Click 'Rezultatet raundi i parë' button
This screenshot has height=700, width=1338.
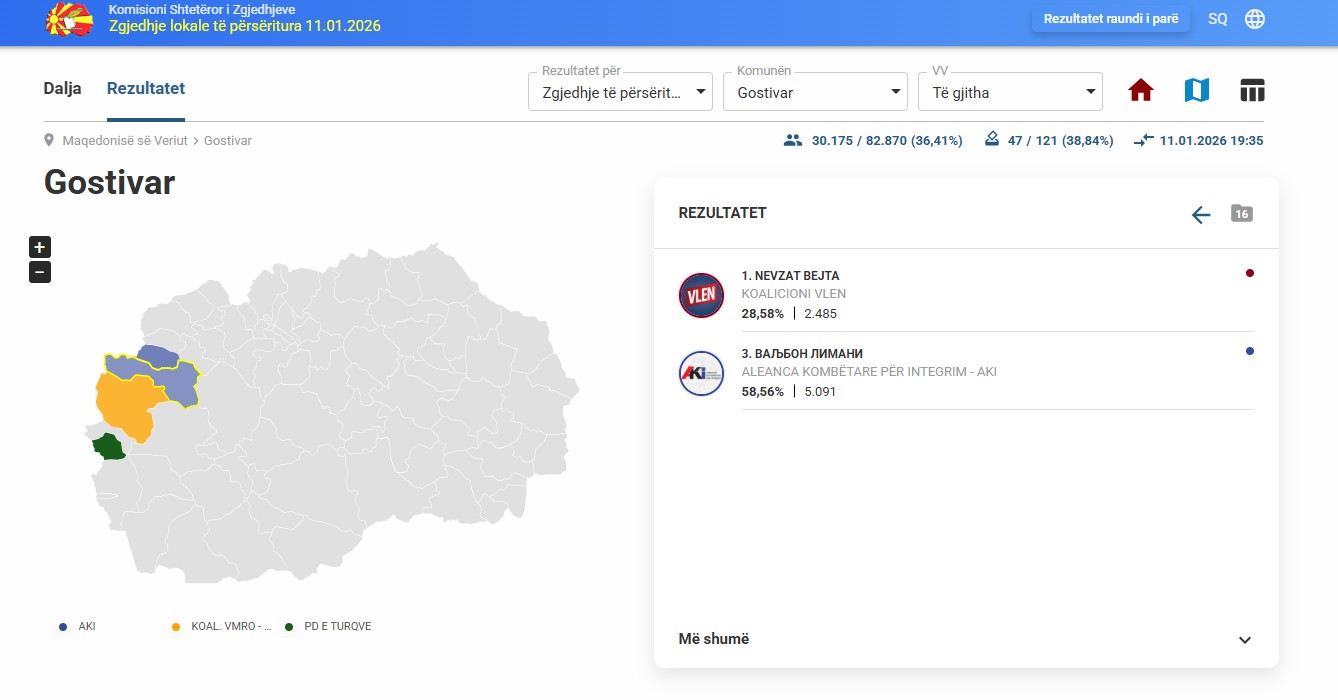1111,19
